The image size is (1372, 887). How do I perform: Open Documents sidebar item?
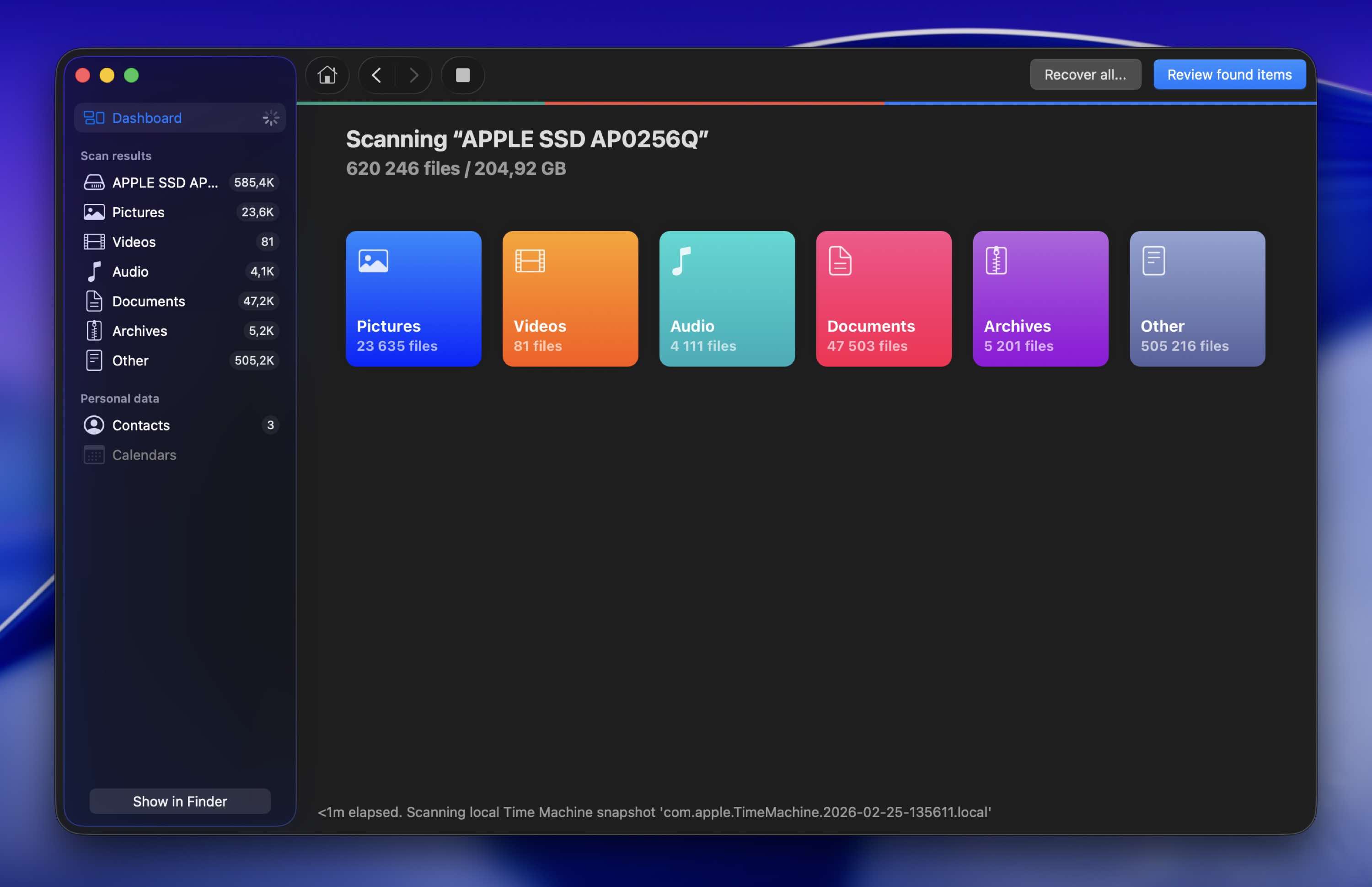pos(149,301)
